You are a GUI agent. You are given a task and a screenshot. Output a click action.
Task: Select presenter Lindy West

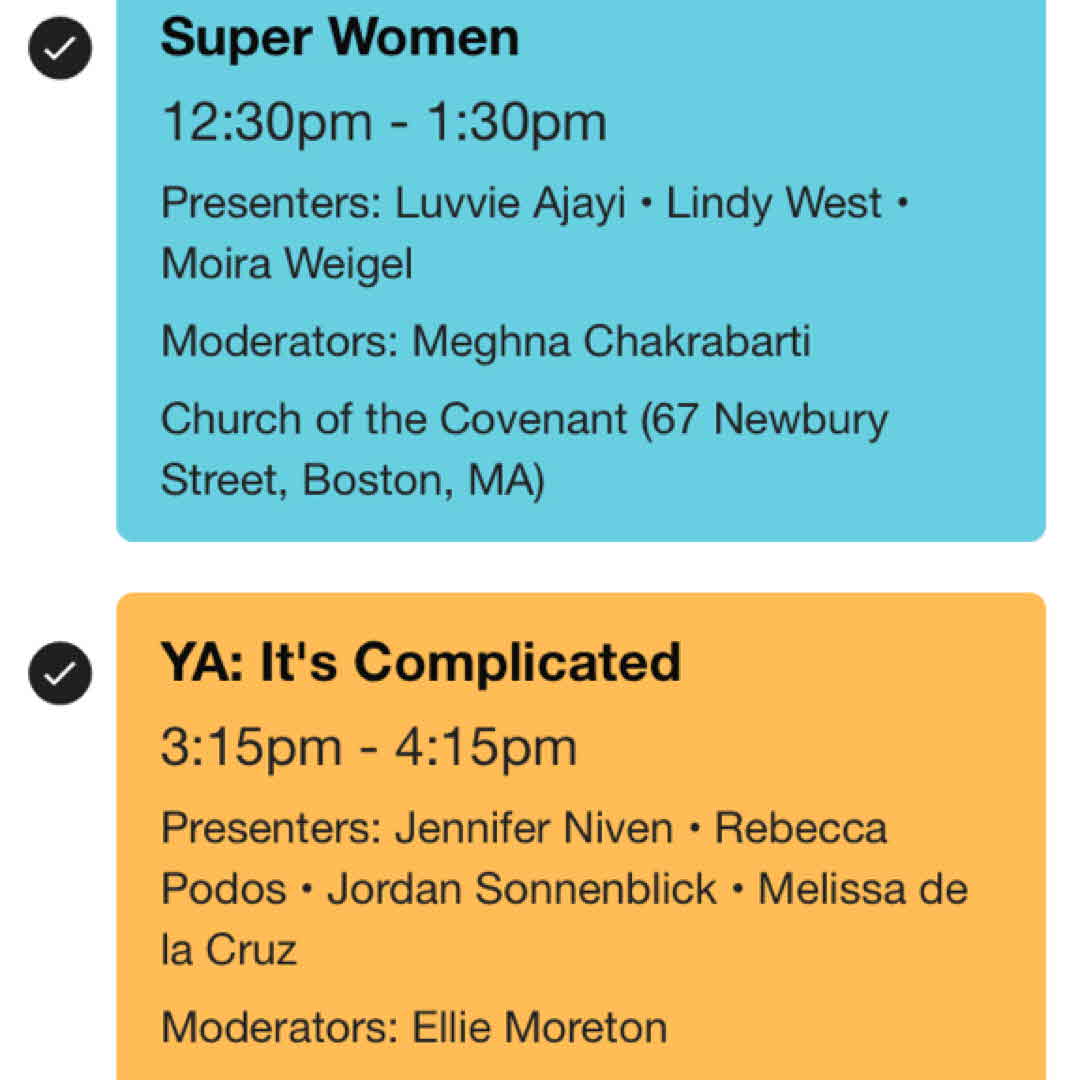click(x=774, y=204)
